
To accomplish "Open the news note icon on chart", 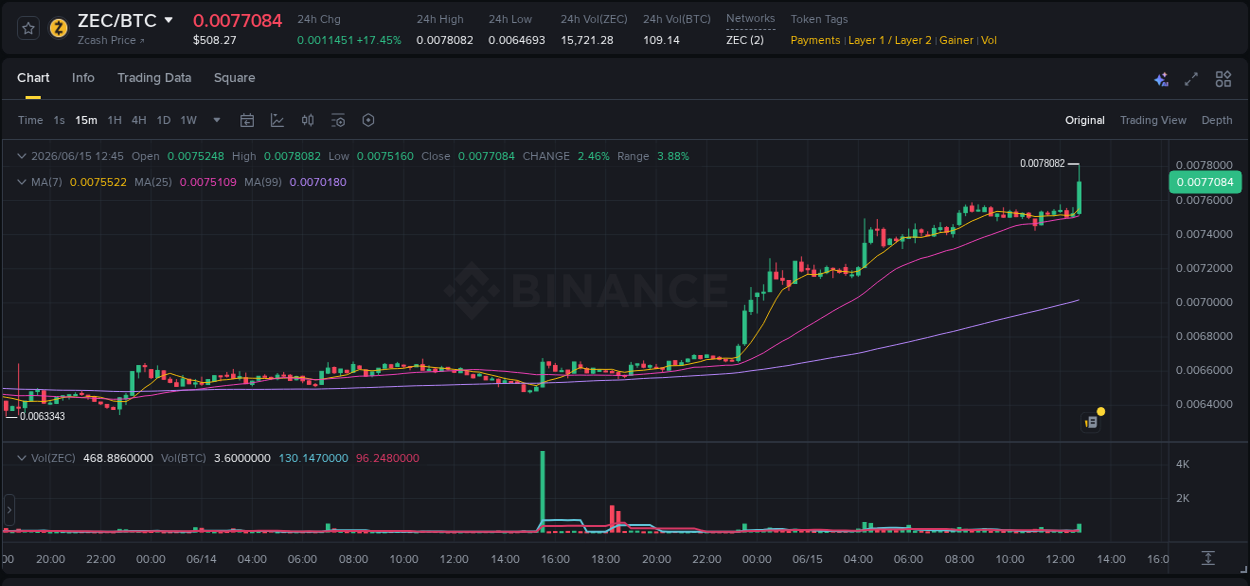I will [1092, 422].
